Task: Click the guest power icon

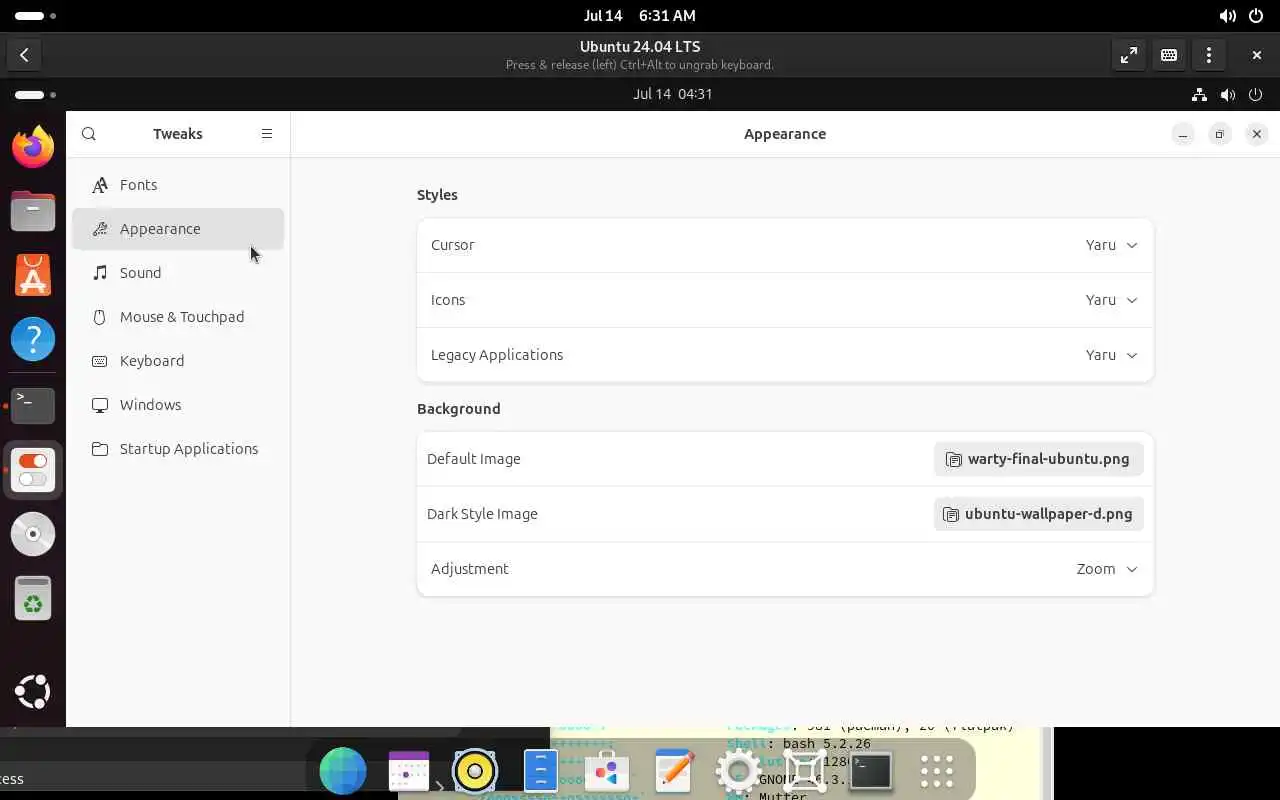Action: (x=1256, y=94)
